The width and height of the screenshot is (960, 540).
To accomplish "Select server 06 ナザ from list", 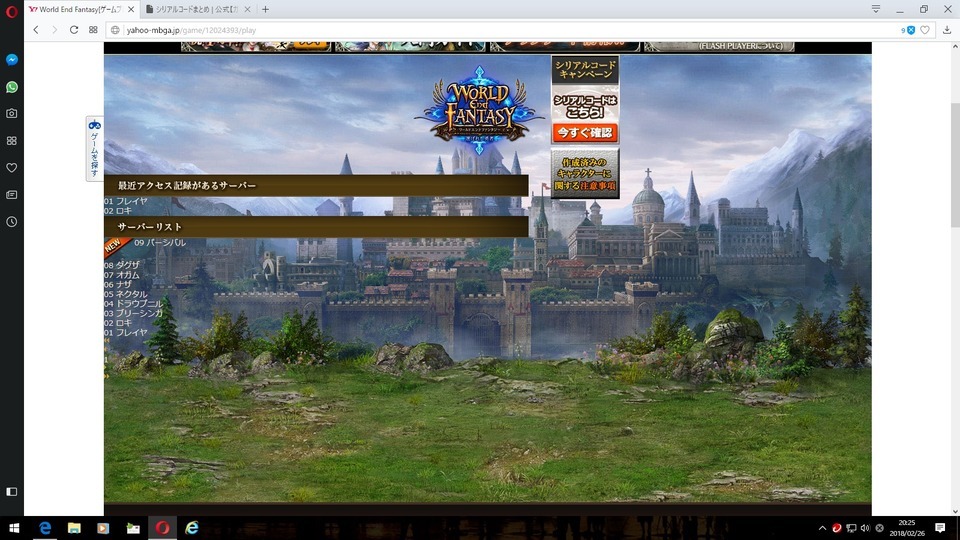I will [118, 285].
